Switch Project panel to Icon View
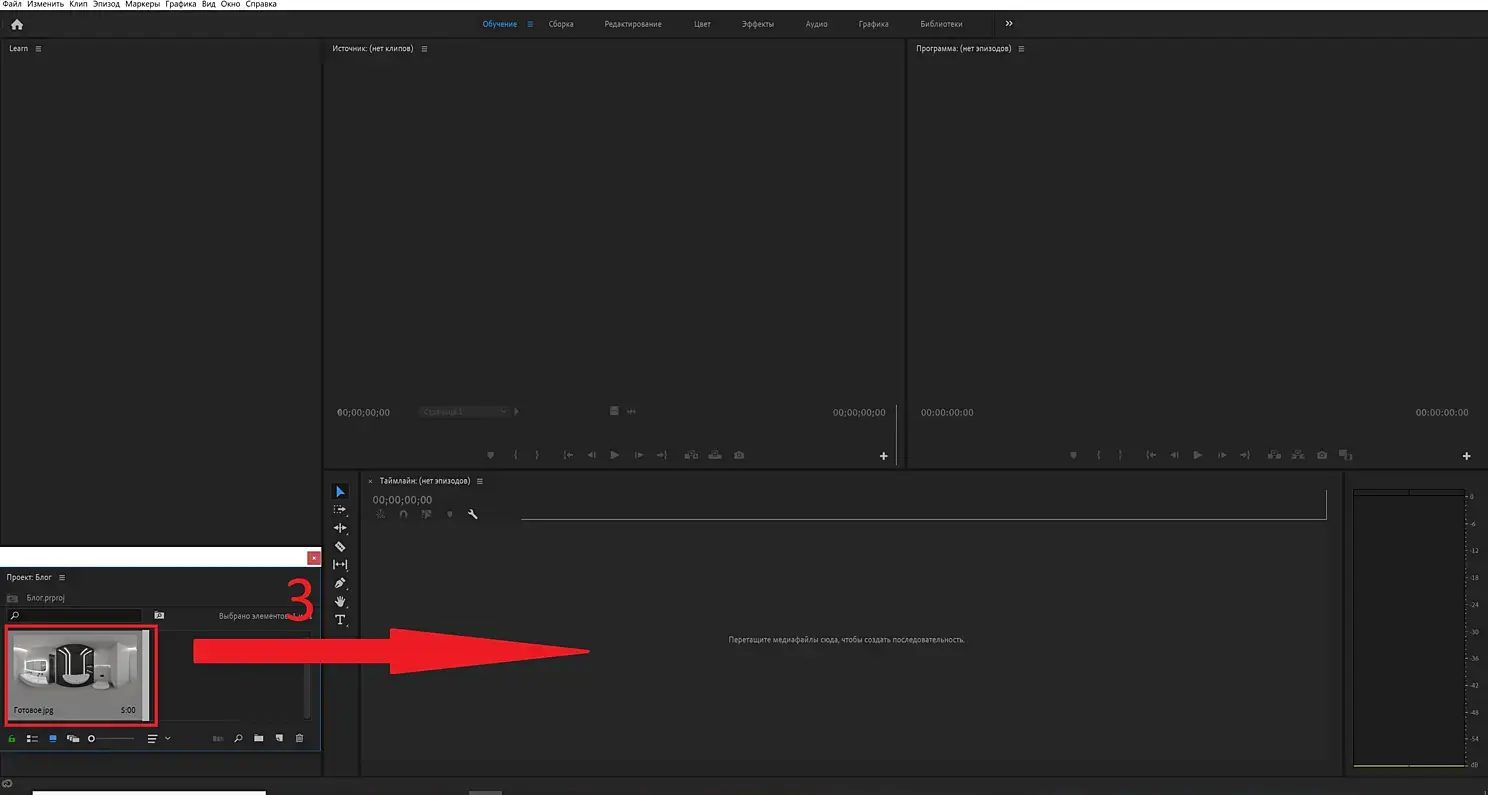This screenshot has height=795, width=1488. pos(53,739)
